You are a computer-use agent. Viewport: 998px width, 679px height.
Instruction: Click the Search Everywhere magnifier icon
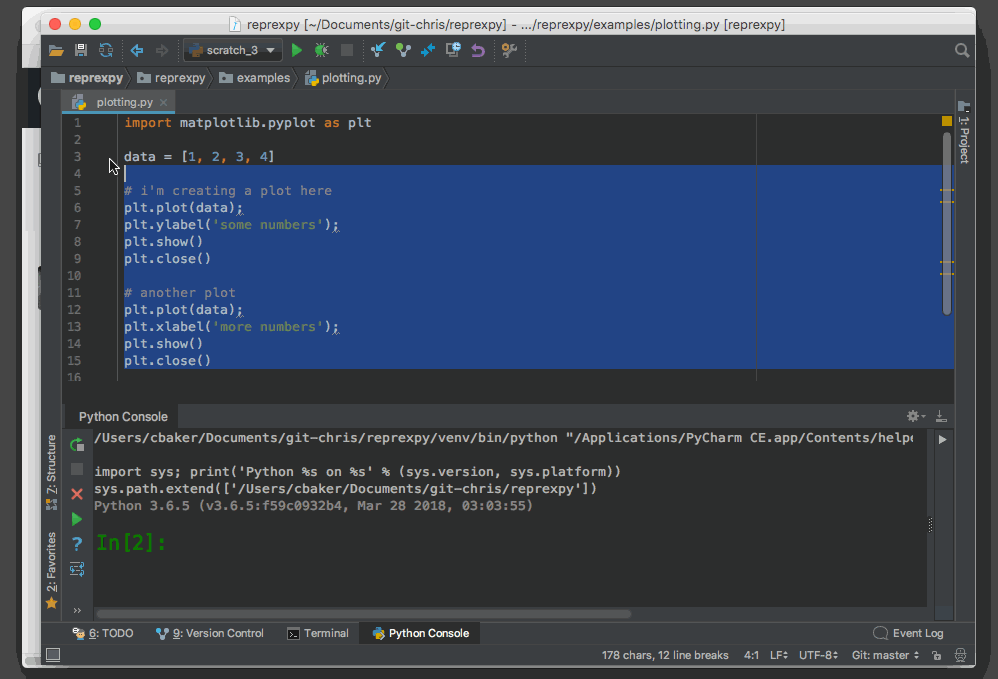click(x=962, y=50)
